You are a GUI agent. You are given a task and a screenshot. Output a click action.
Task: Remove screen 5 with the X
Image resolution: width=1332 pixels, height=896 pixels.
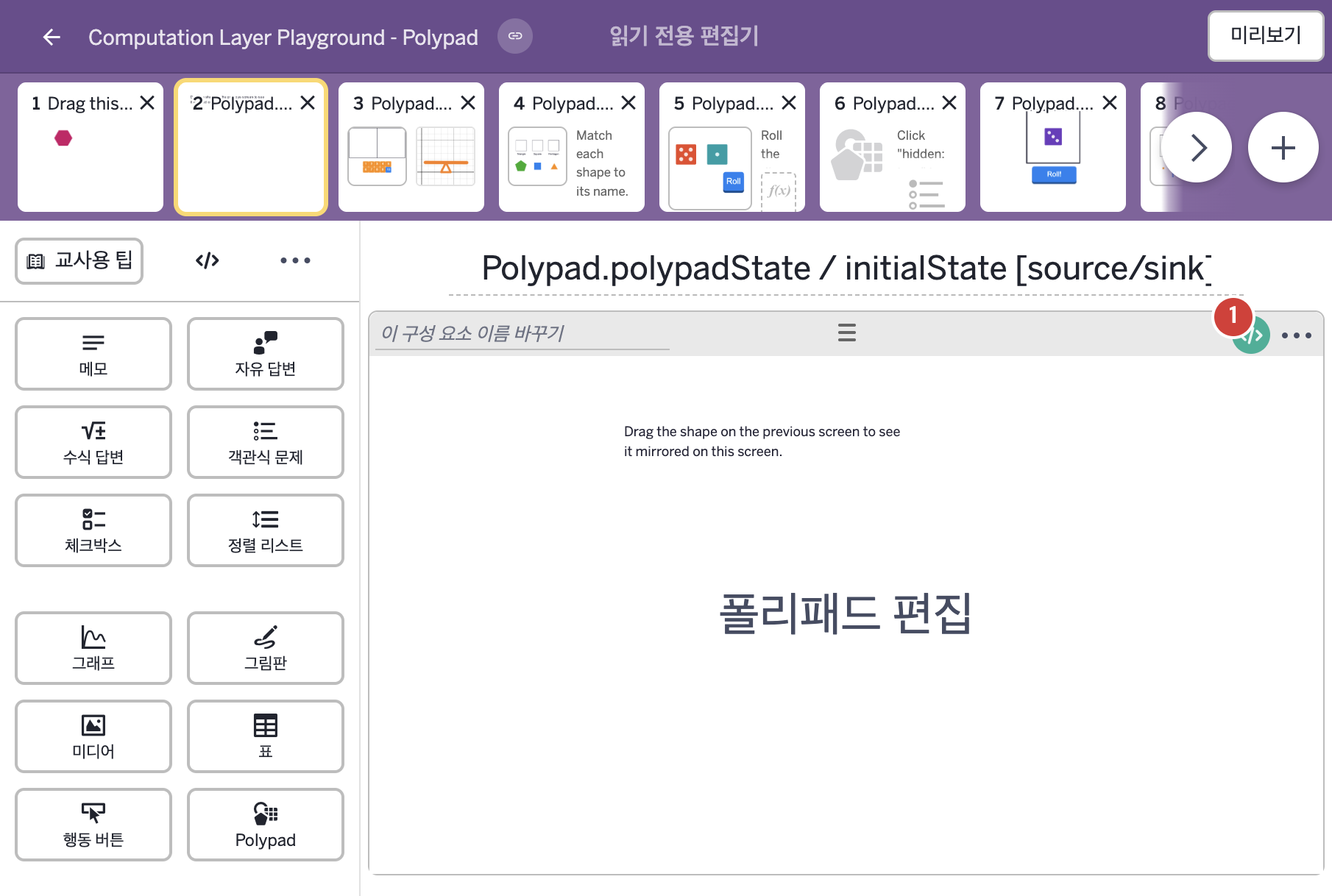789,103
